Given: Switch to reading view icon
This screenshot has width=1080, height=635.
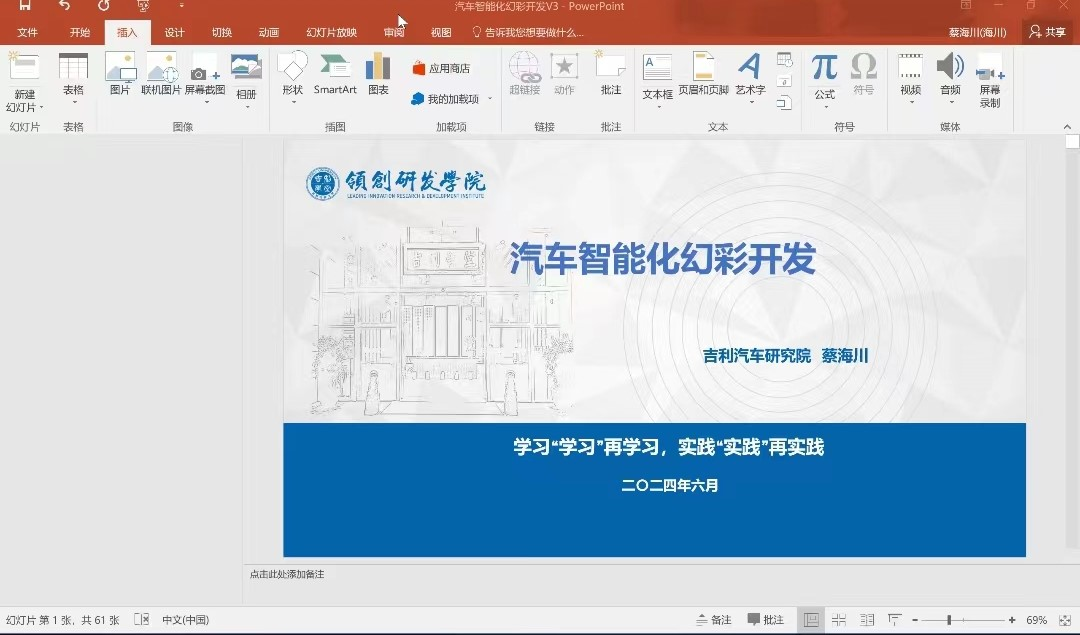Looking at the screenshot, I should 867,620.
